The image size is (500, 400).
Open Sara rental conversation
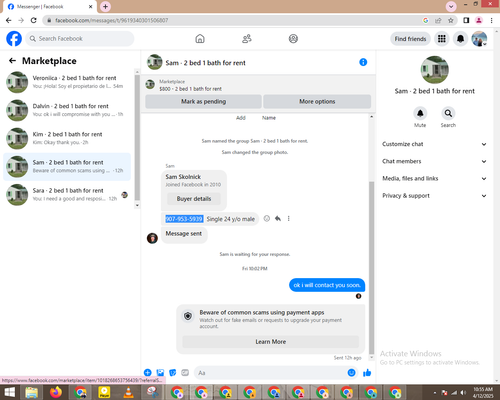point(67,195)
